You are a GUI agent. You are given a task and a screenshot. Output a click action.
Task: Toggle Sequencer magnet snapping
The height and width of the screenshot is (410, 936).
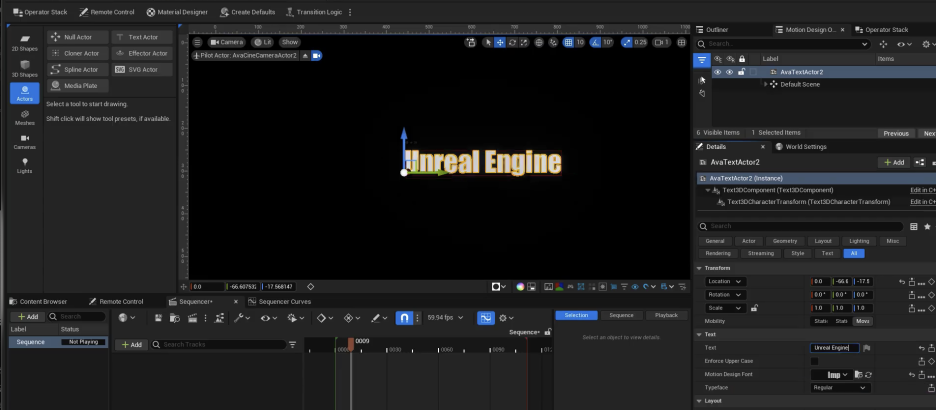[x=404, y=318]
